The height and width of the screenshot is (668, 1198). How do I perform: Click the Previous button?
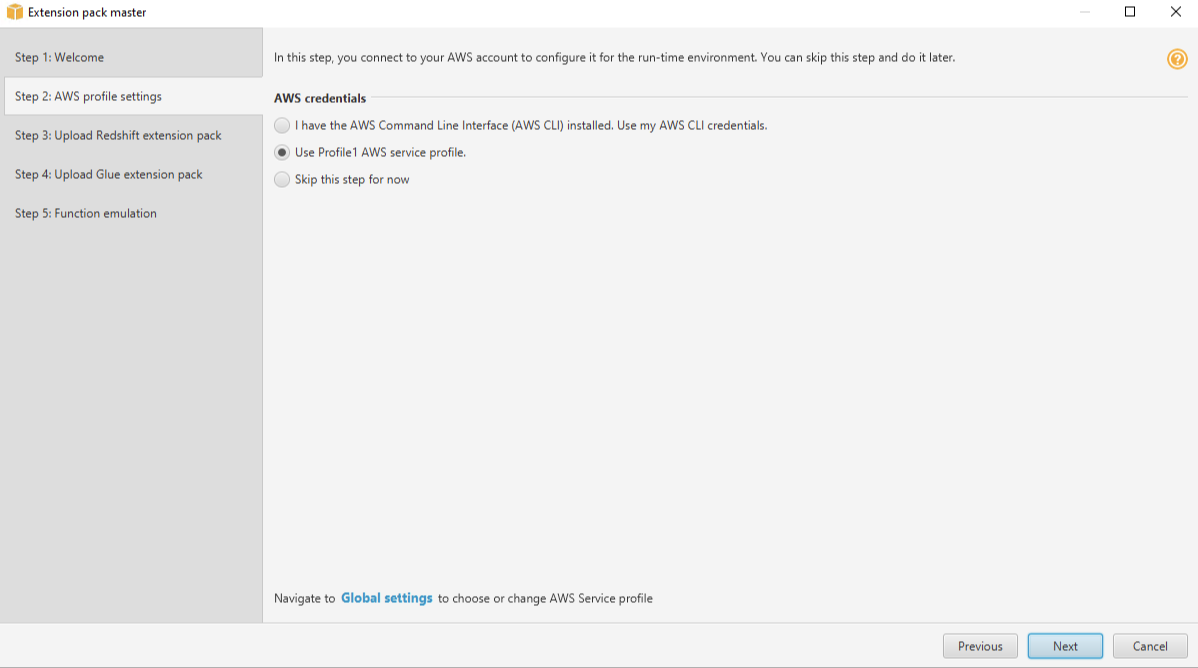click(x=979, y=646)
